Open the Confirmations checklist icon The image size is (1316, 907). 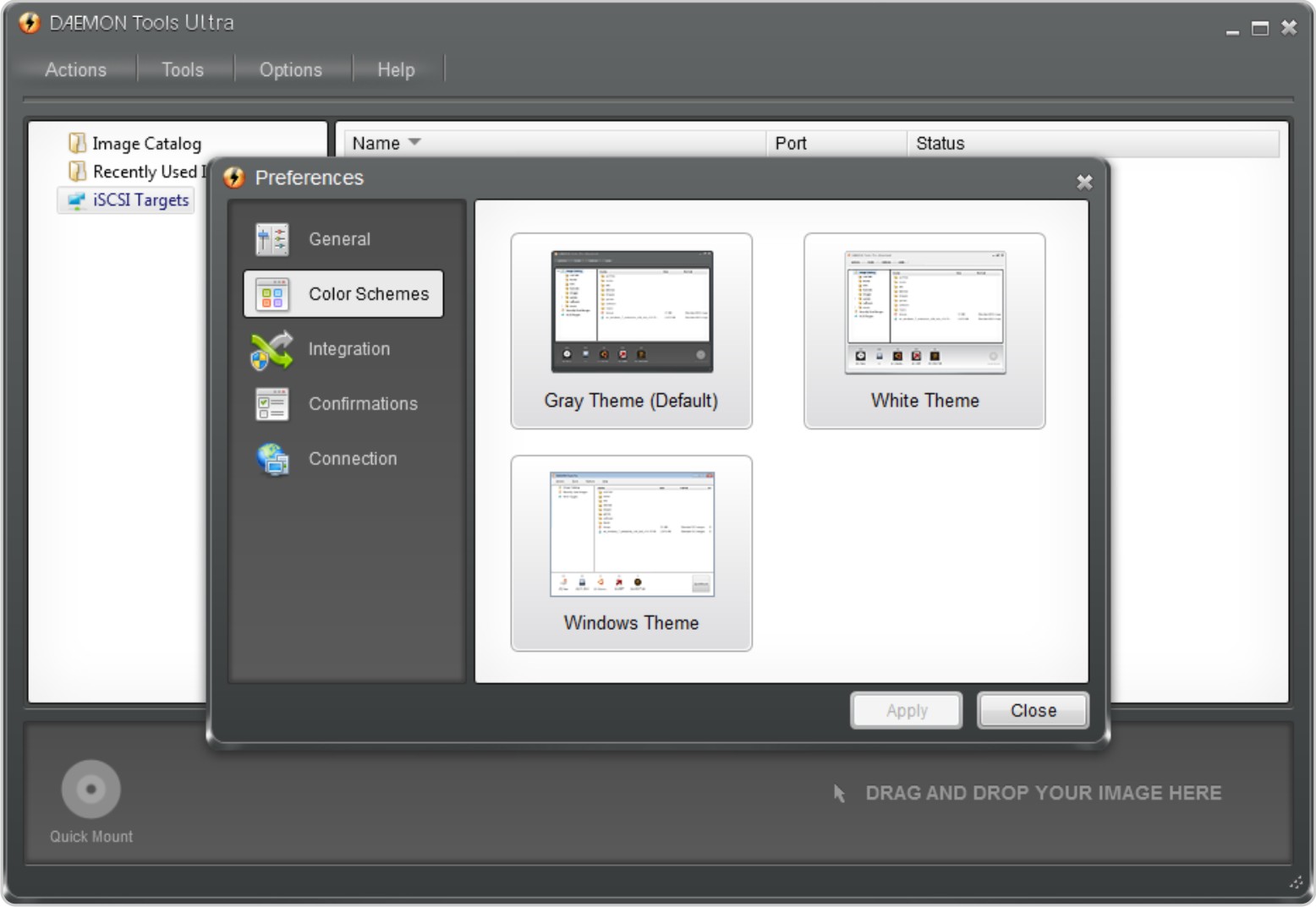click(272, 404)
